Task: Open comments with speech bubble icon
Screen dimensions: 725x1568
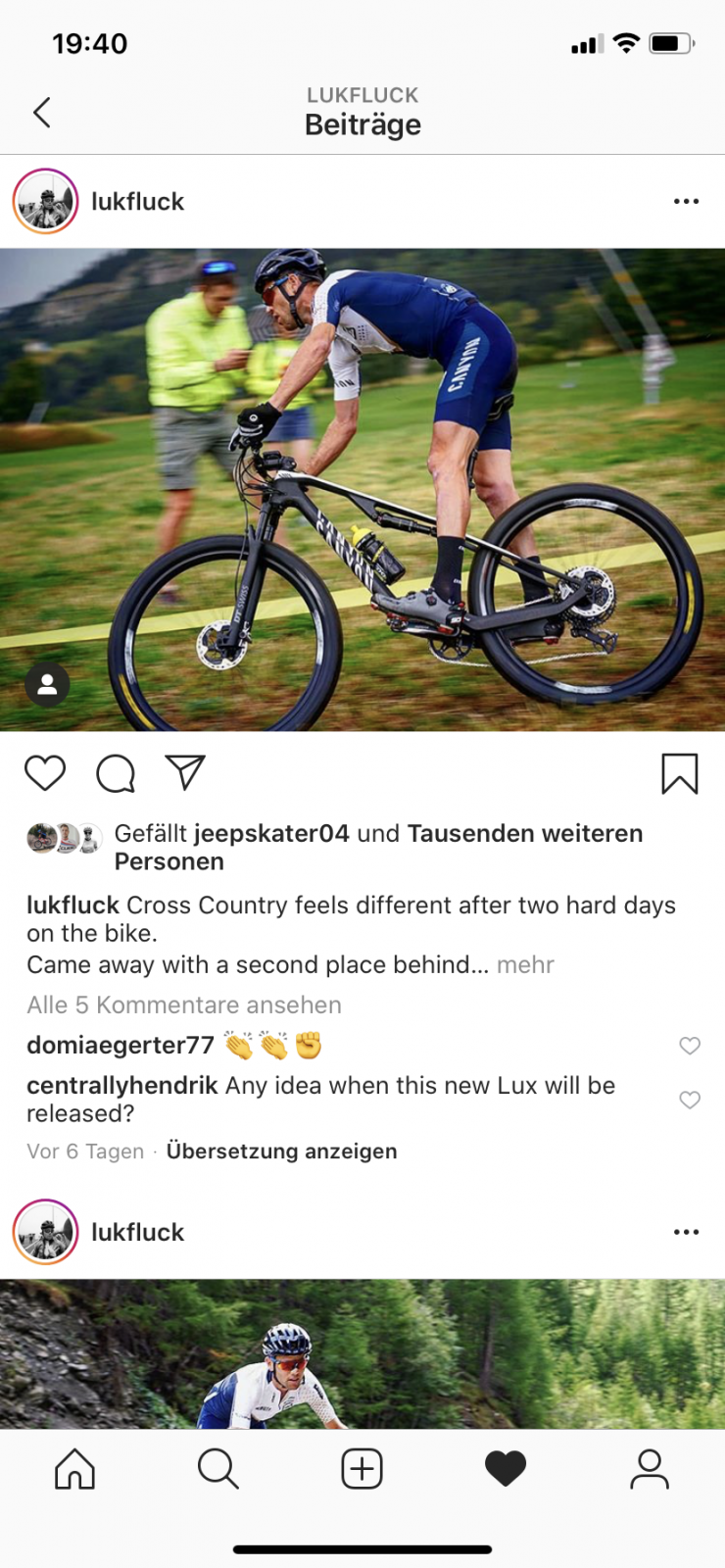Action: click(116, 773)
